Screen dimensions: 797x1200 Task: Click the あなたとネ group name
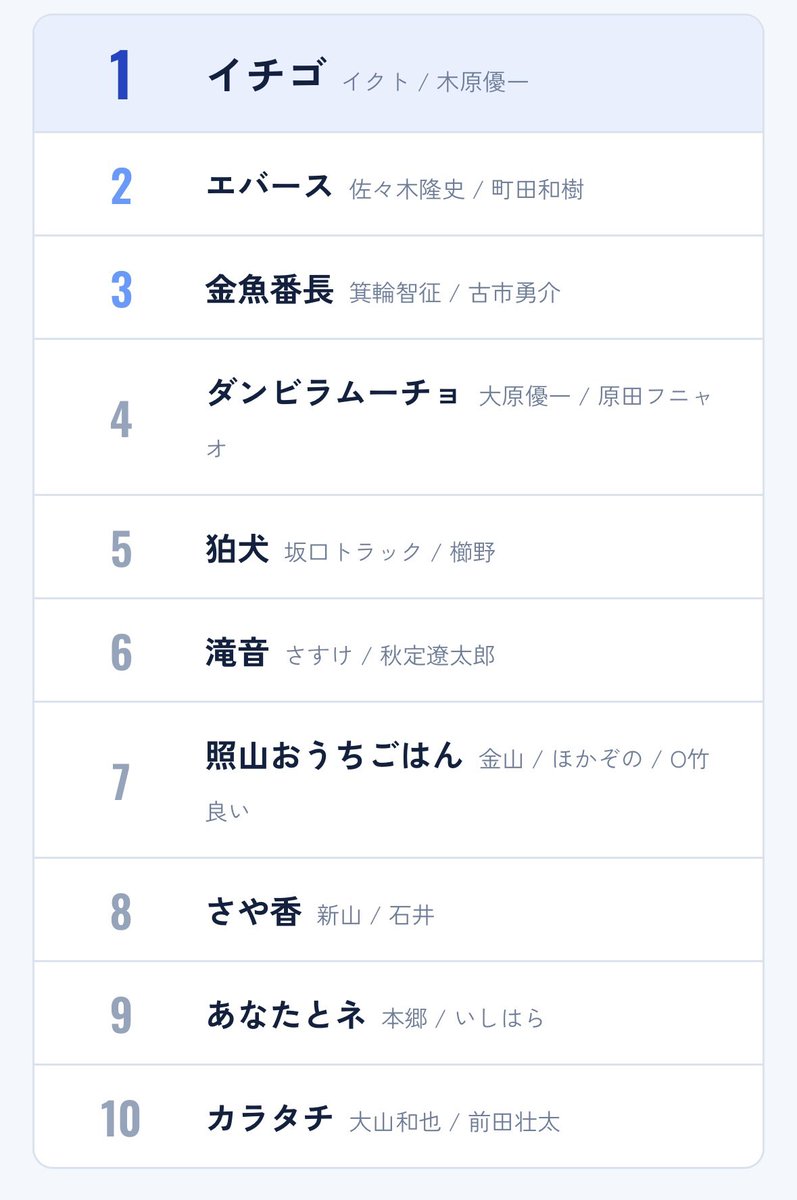285,1015
